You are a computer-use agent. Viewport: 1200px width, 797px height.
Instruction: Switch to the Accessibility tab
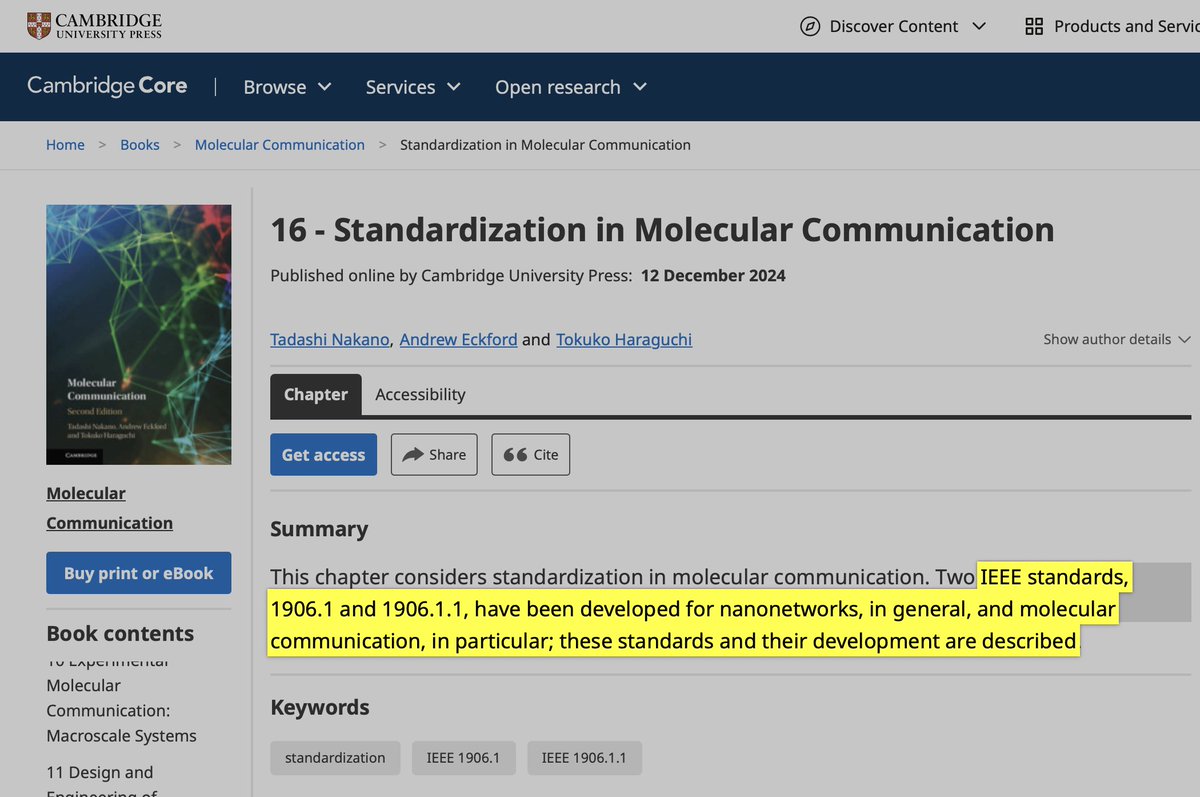click(420, 395)
